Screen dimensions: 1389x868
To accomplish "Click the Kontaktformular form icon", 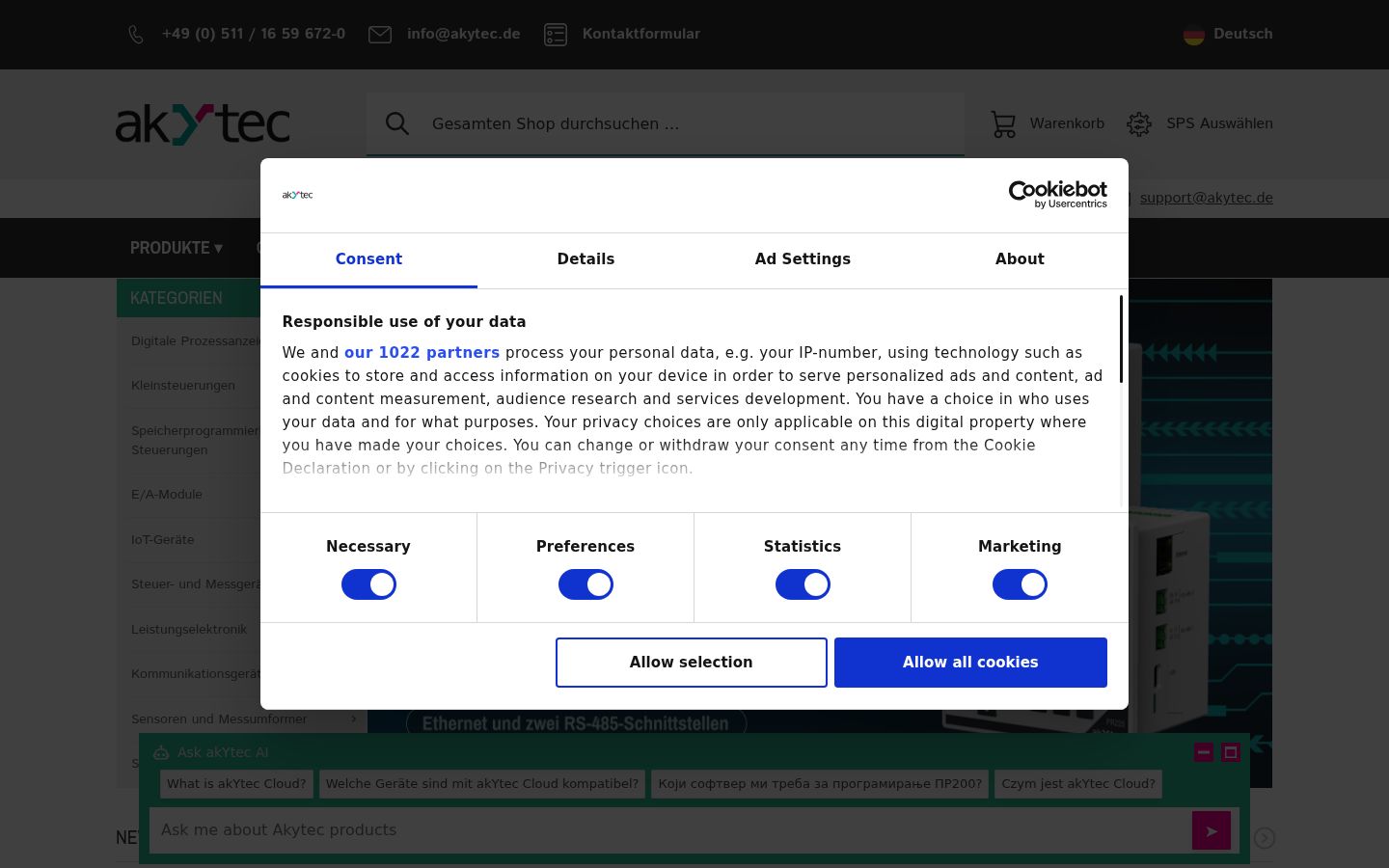I will 556,35.
